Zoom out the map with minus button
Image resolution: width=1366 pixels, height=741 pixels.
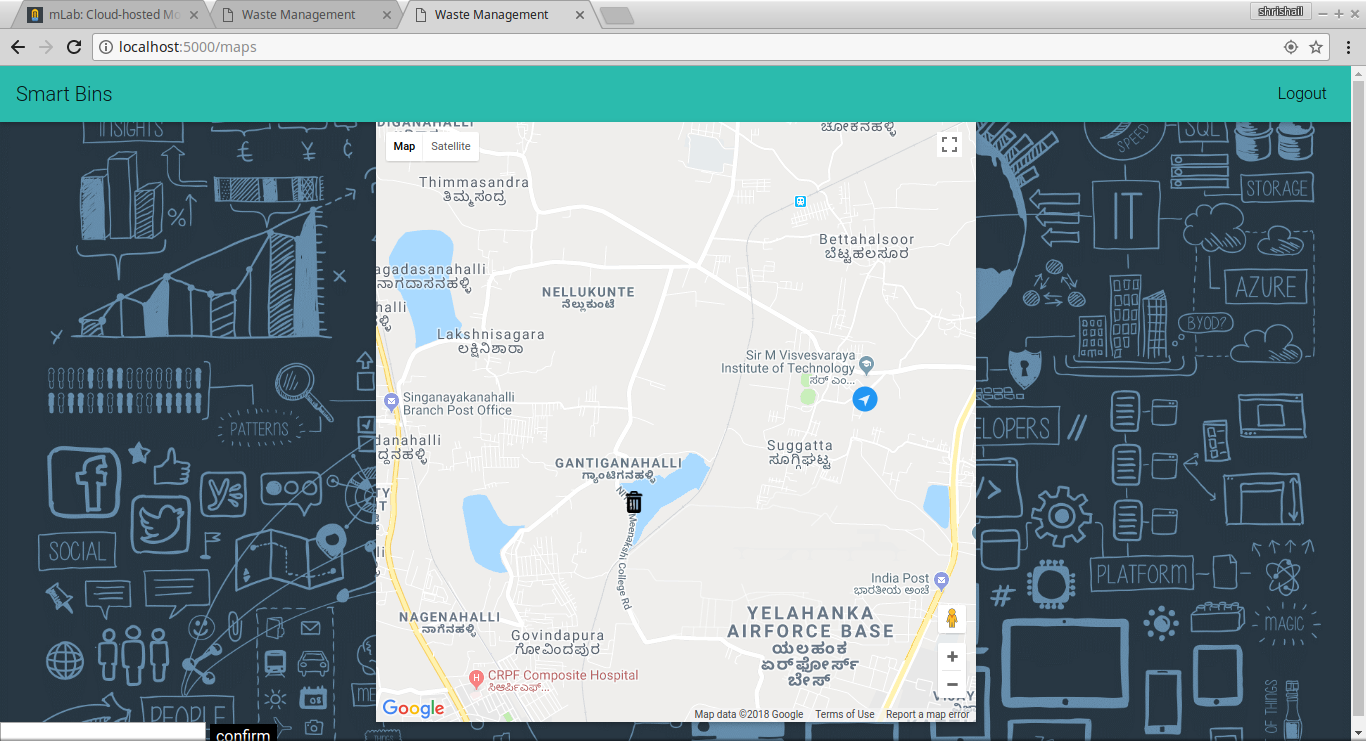tap(952, 685)
